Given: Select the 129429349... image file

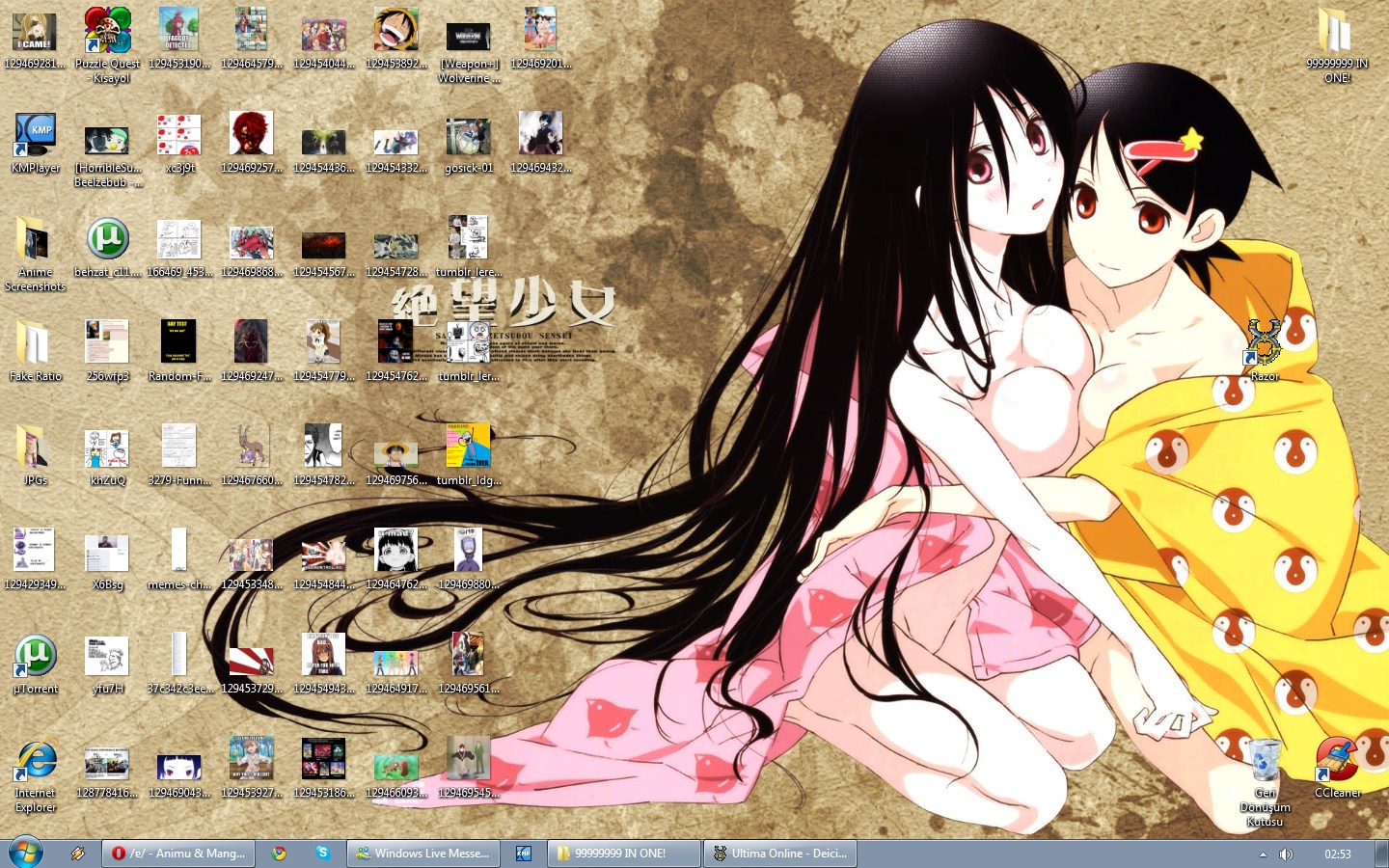Looking at the screenshot, I should [35, 551].
